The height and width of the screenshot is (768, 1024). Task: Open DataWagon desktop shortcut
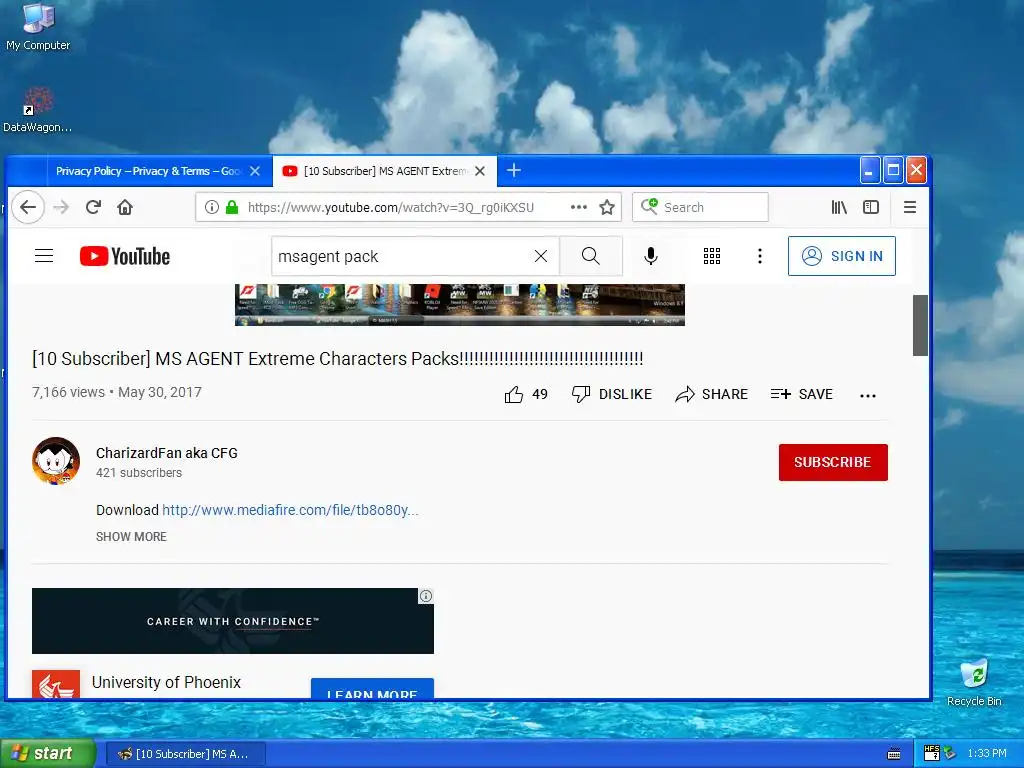[37, 110]
